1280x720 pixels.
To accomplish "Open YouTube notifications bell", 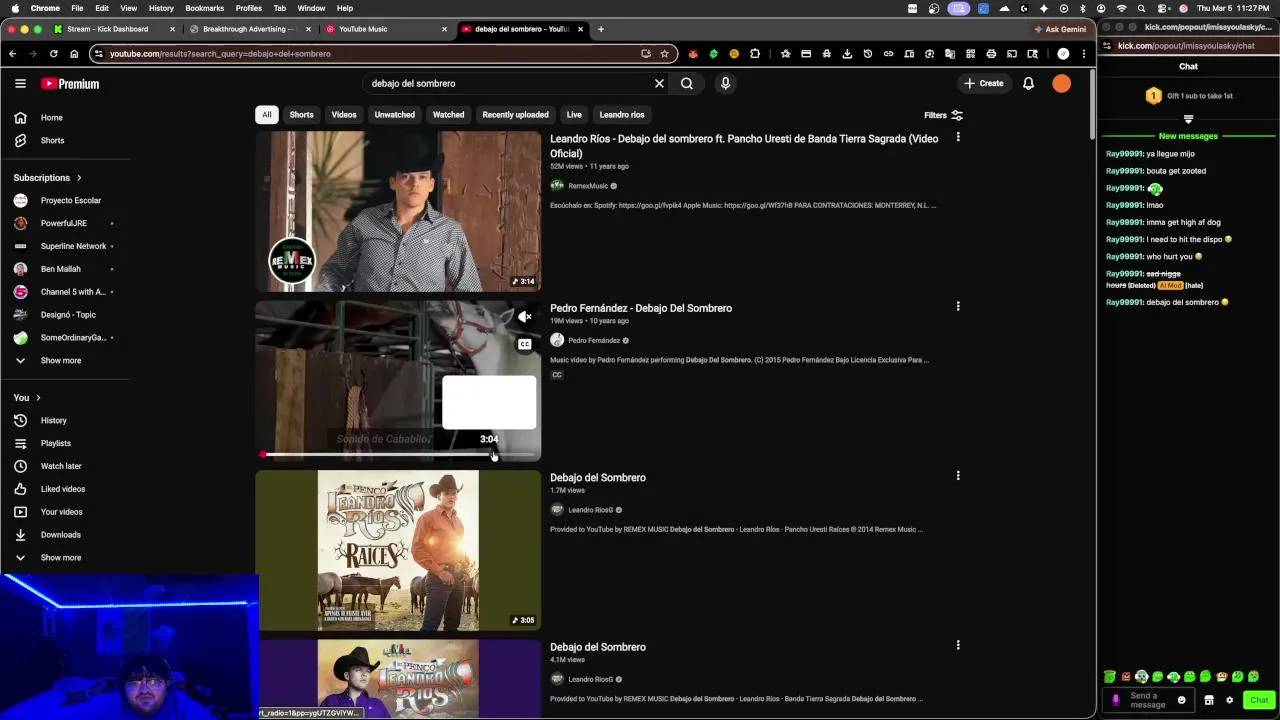I will tap(1028, 84).
